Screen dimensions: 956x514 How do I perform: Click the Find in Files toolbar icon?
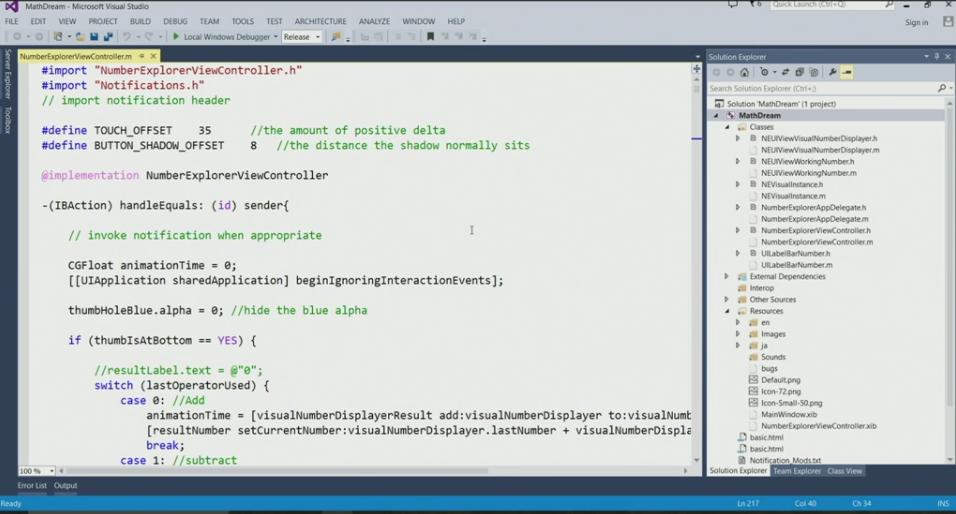pos(336,37)
